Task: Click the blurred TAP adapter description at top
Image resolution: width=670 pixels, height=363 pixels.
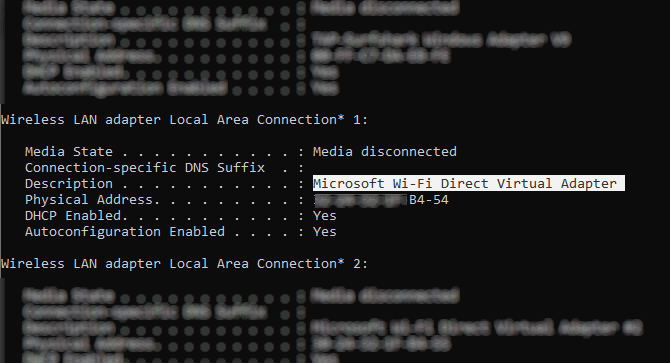Action: (441, 40)
